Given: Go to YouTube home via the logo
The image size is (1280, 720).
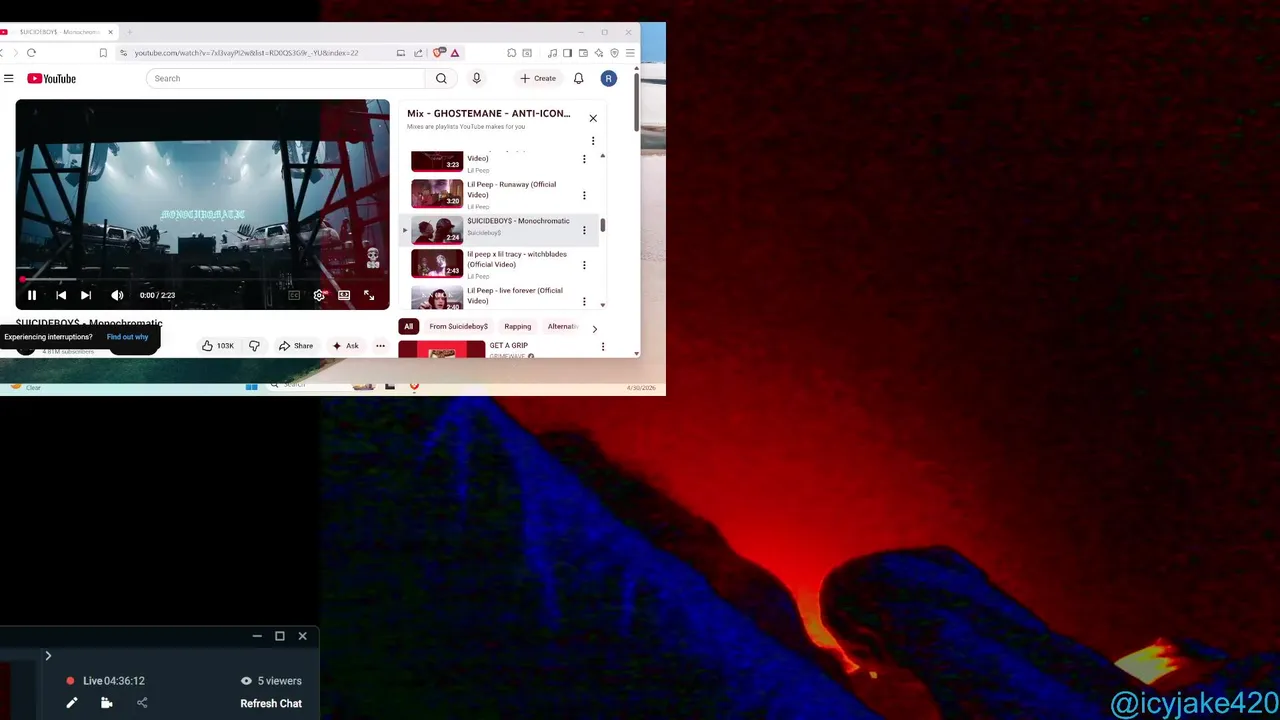Looking at the screenshot, I should (52, 78).
